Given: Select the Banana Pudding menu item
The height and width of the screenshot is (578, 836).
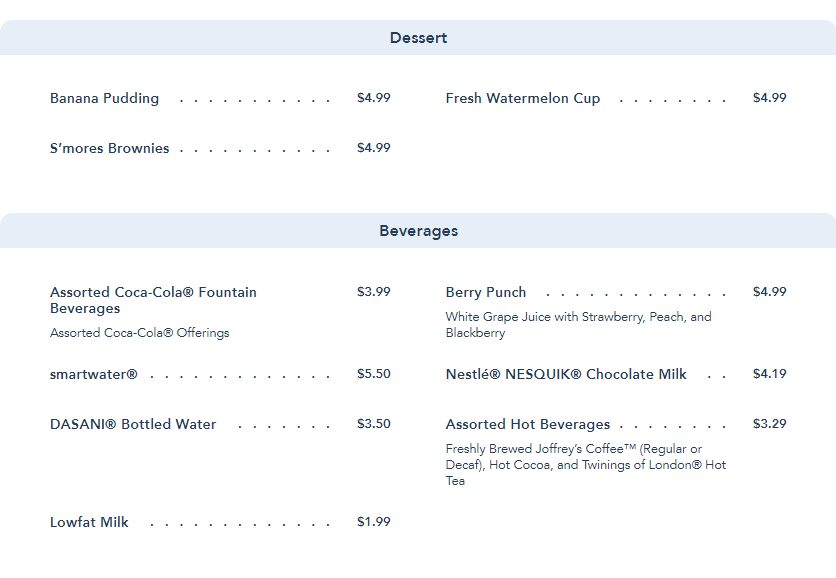Looking at the screenshot, I should [x=105, y=98].
